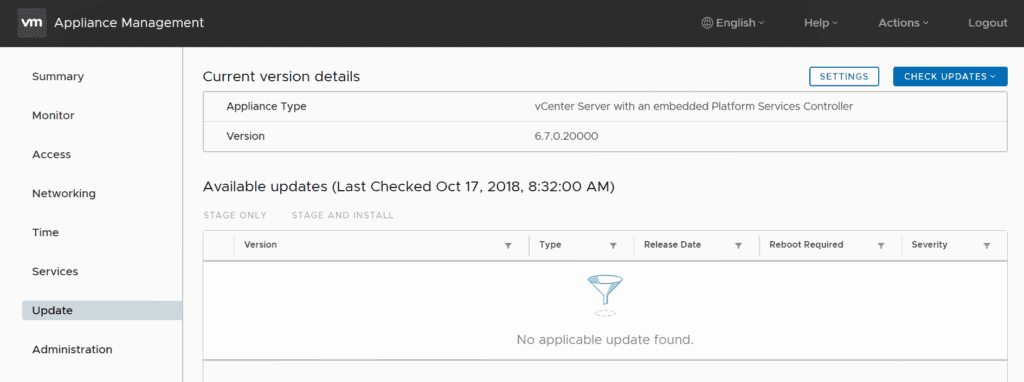Sort by the Type column header

tap(551, 245)
